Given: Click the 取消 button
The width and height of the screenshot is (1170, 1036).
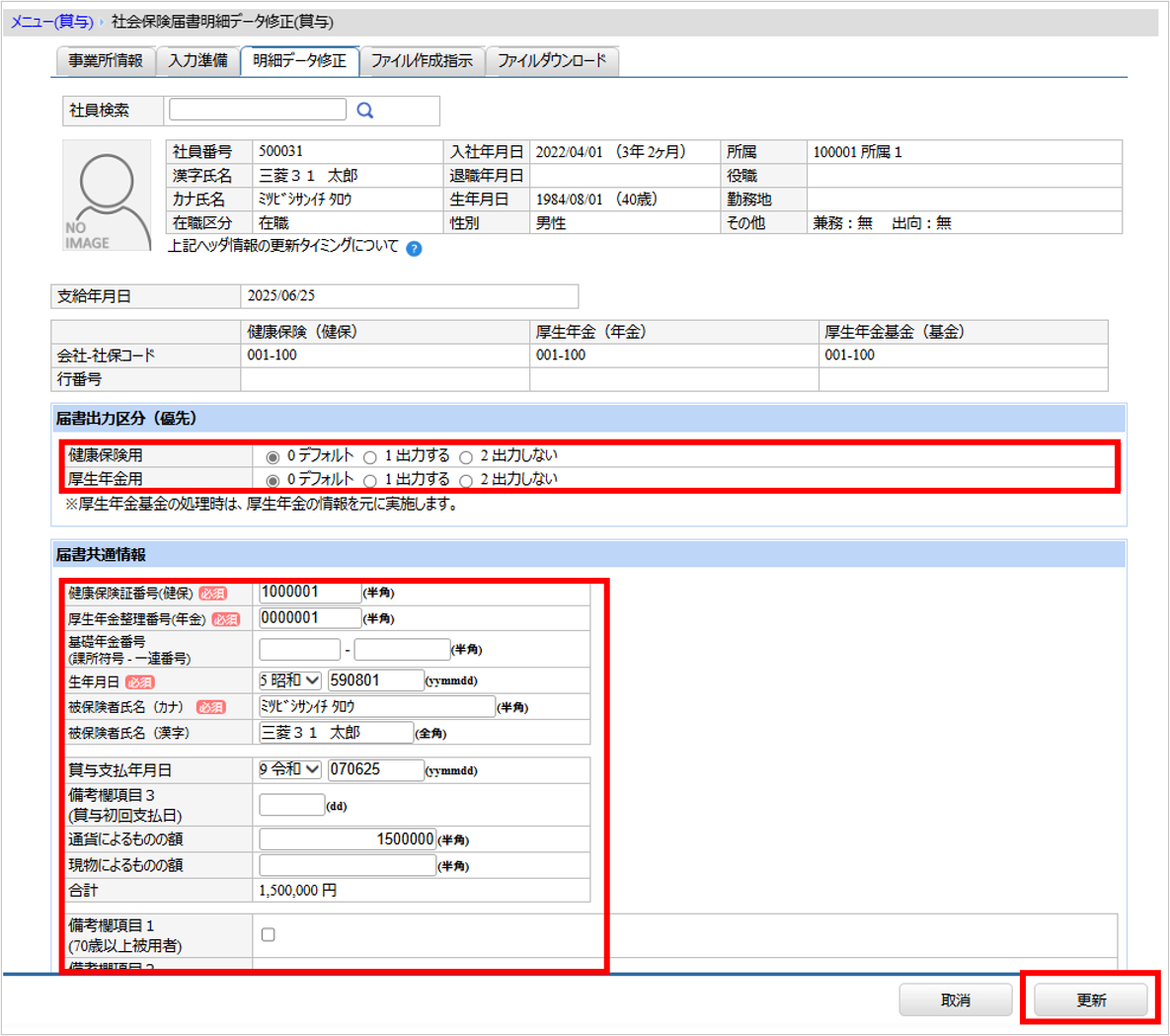Looking at the screenshot, I should (x=955, y=1000).
